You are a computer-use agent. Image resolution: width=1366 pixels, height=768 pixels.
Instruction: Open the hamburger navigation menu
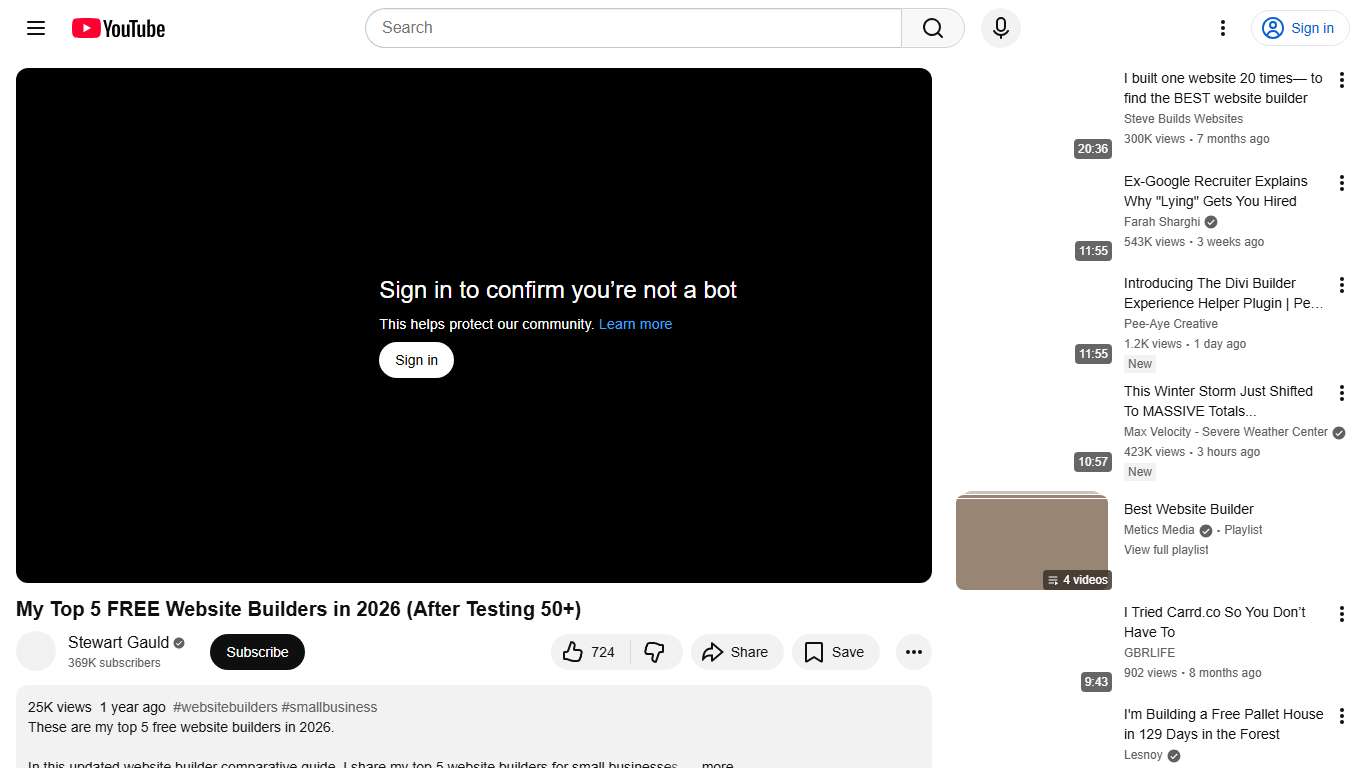point(35,28)
